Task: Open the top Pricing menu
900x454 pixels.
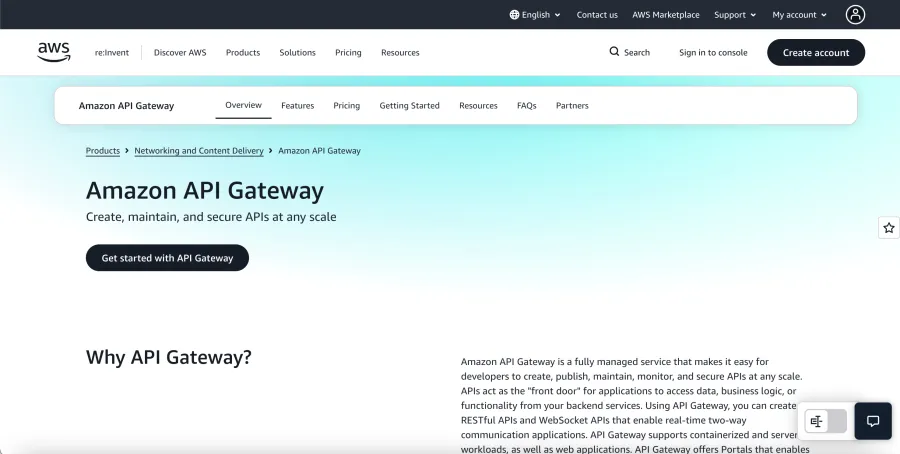Action: click(x=348, y=52)
